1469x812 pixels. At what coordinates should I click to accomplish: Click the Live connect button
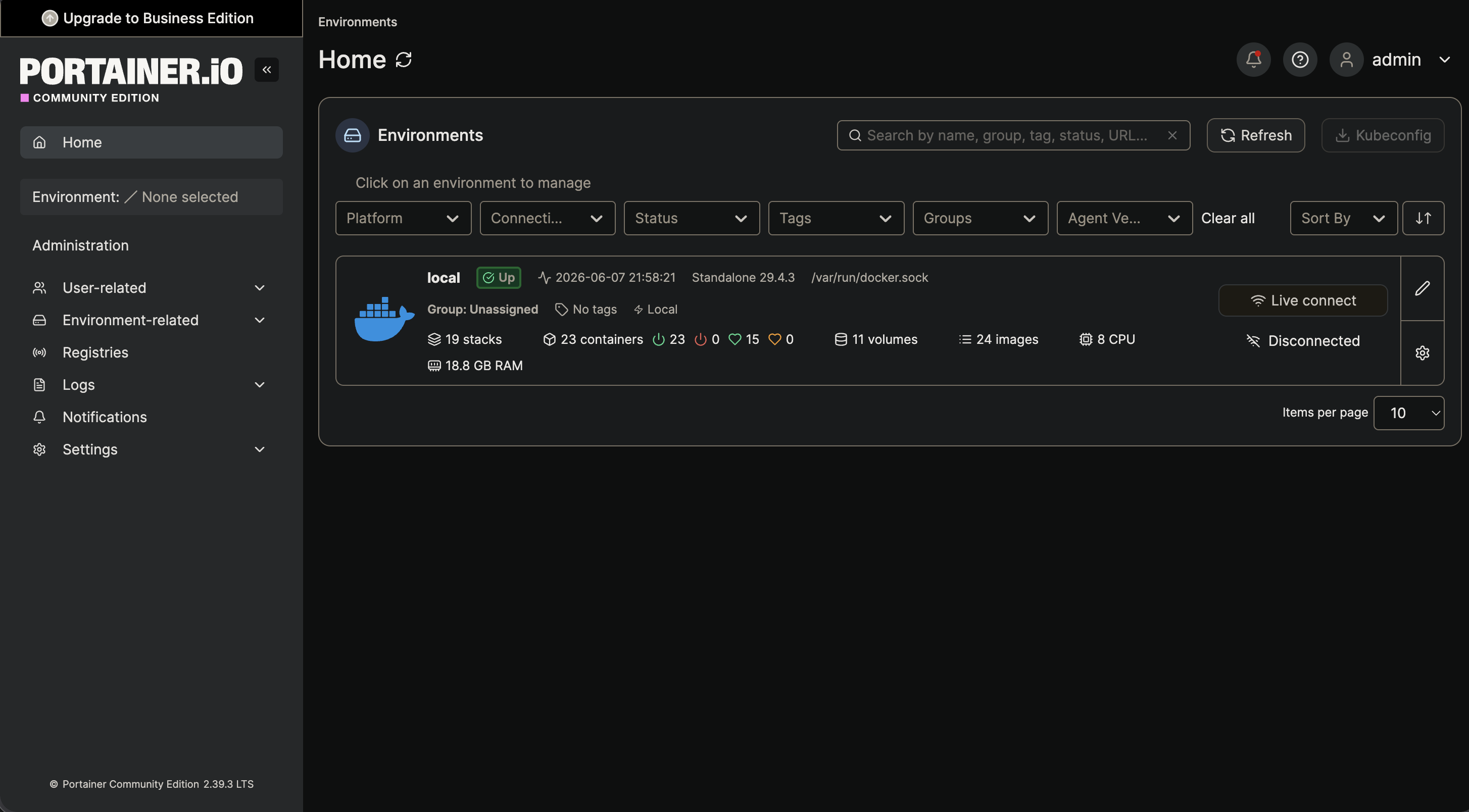pos(1302,300)
